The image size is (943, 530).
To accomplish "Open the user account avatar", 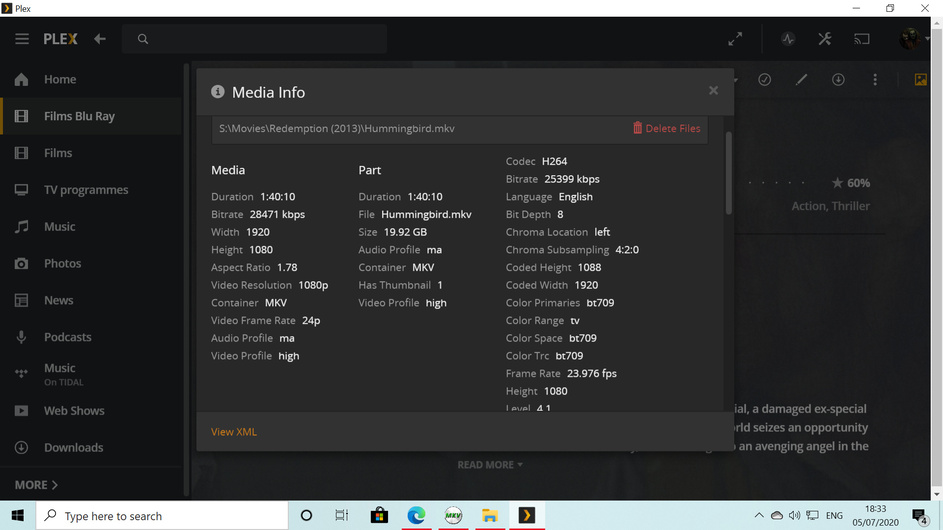I will 909,39.
